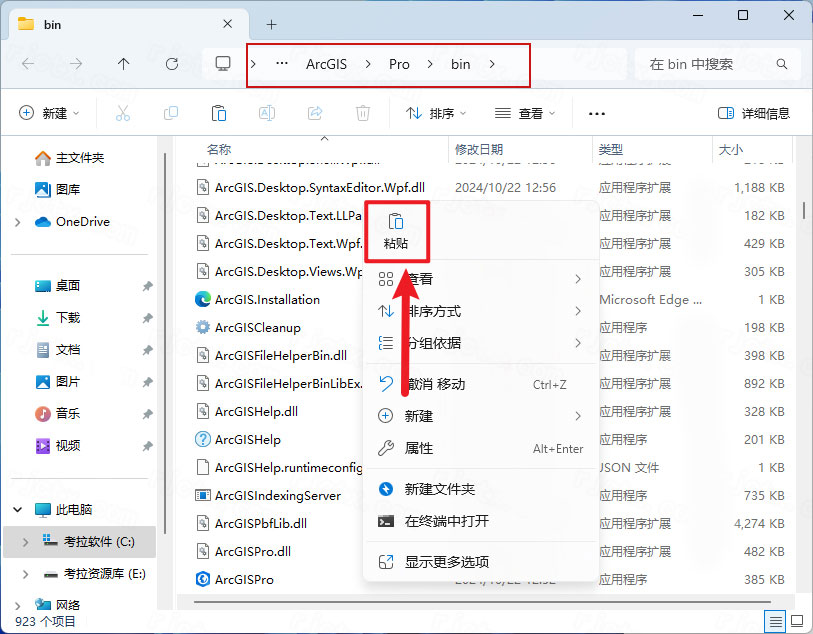Expand the 考拉资源库 (E:) drive node
This screenshot has width=813, height=634.
25,574
